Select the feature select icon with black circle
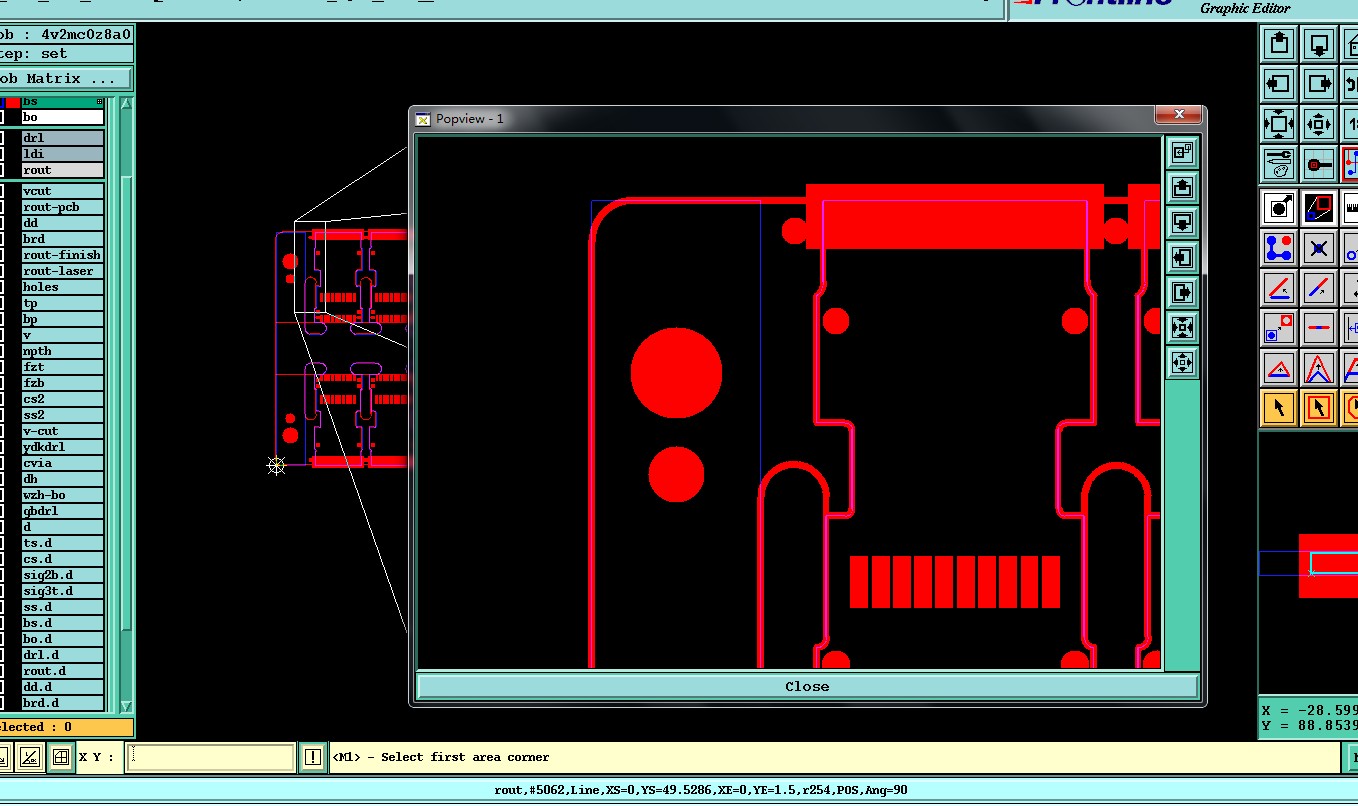 pyautogui.click(x=1279, y=208)
